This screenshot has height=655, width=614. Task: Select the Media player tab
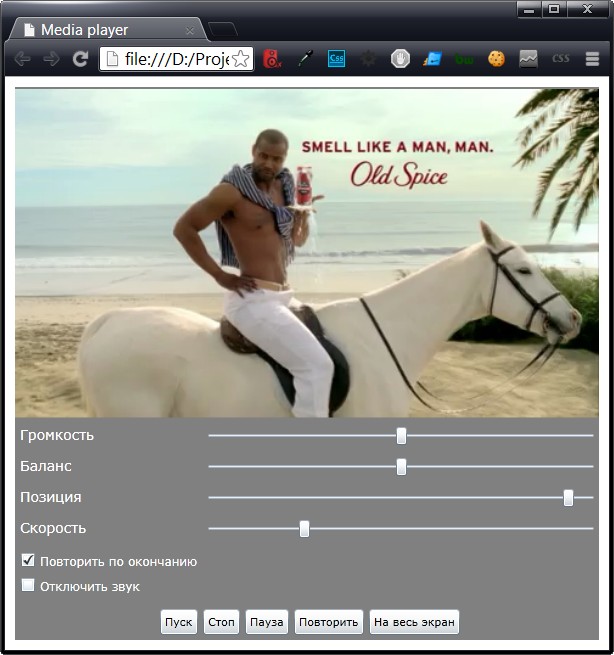click(x=108, y=30)
